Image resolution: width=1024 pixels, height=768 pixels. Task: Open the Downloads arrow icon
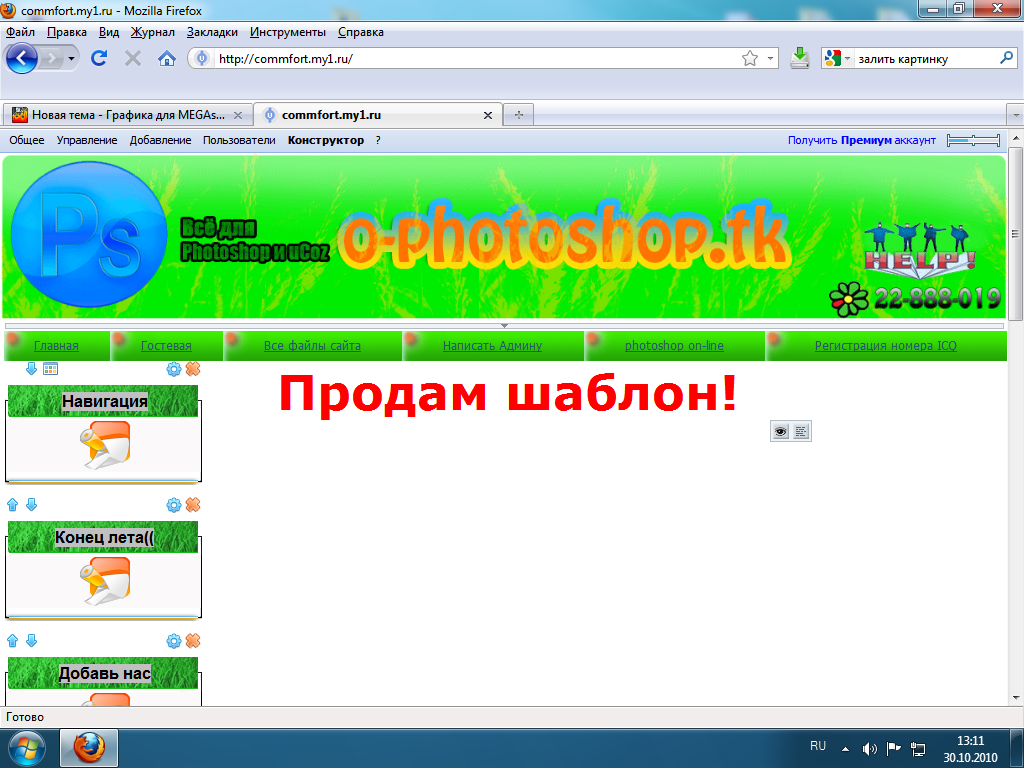(x=799, y=58)
